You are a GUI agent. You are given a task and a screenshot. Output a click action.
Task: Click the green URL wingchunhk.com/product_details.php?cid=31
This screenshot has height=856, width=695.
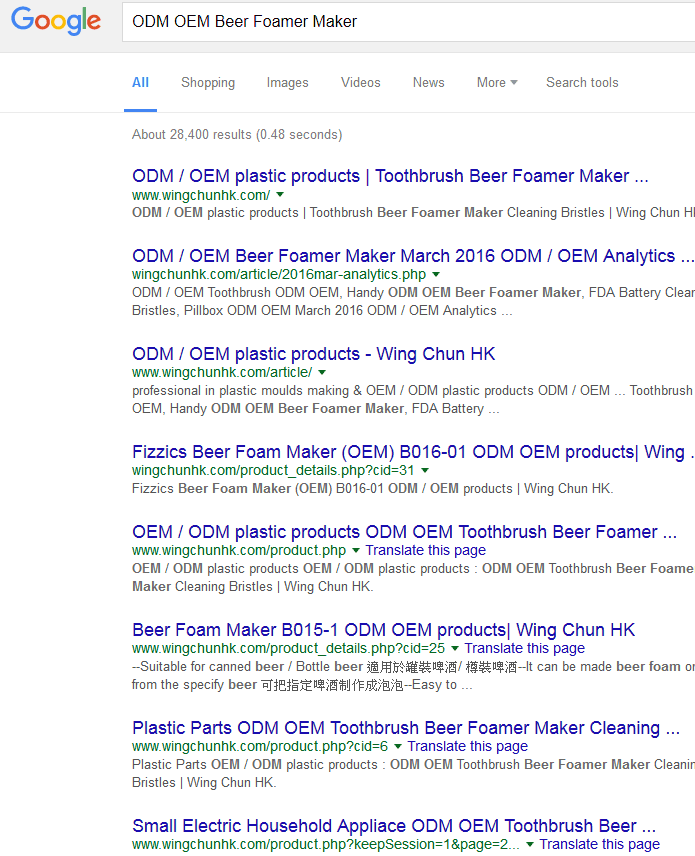click(273, 470)
